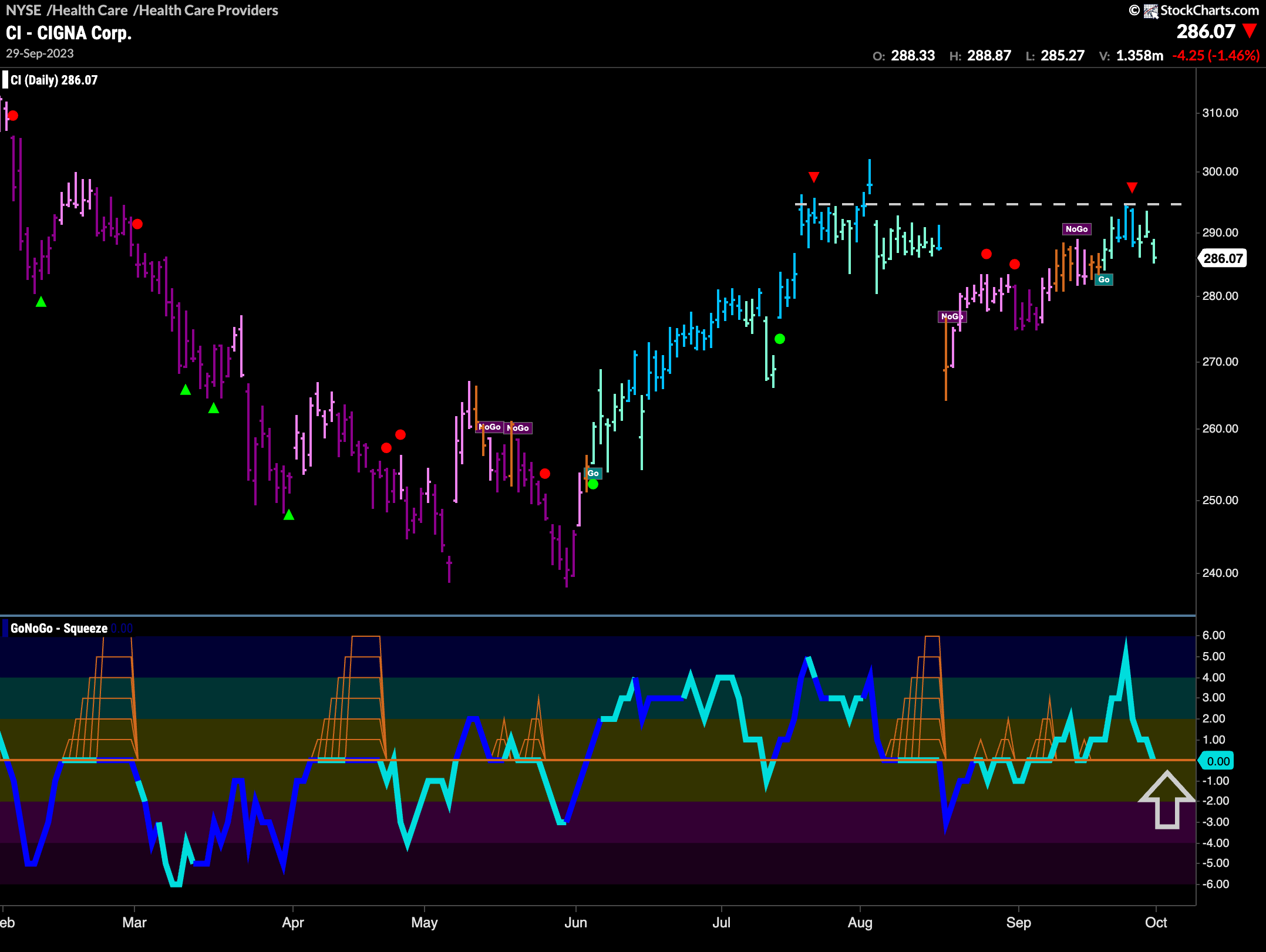Click the first NoGo label in mid-May

tap(489, 427)
